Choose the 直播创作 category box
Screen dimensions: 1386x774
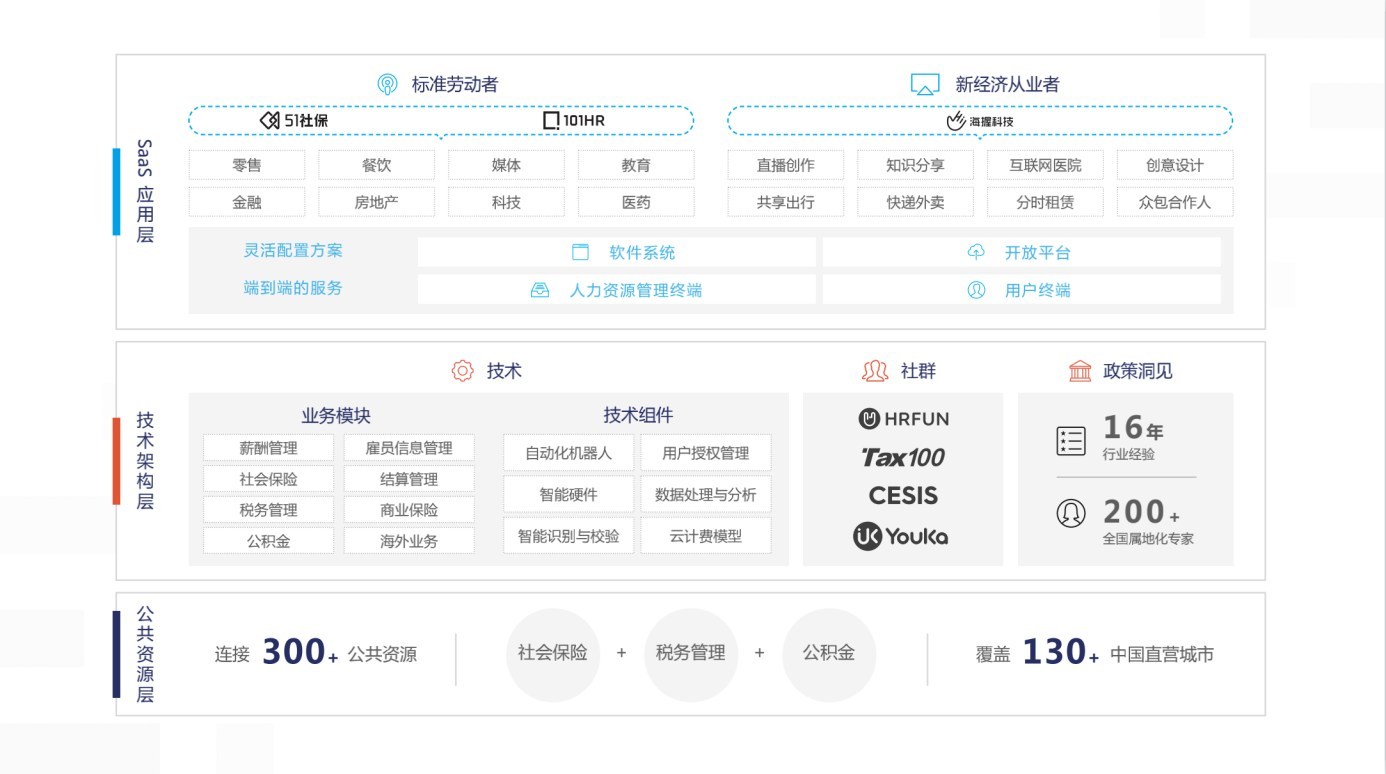785,165
